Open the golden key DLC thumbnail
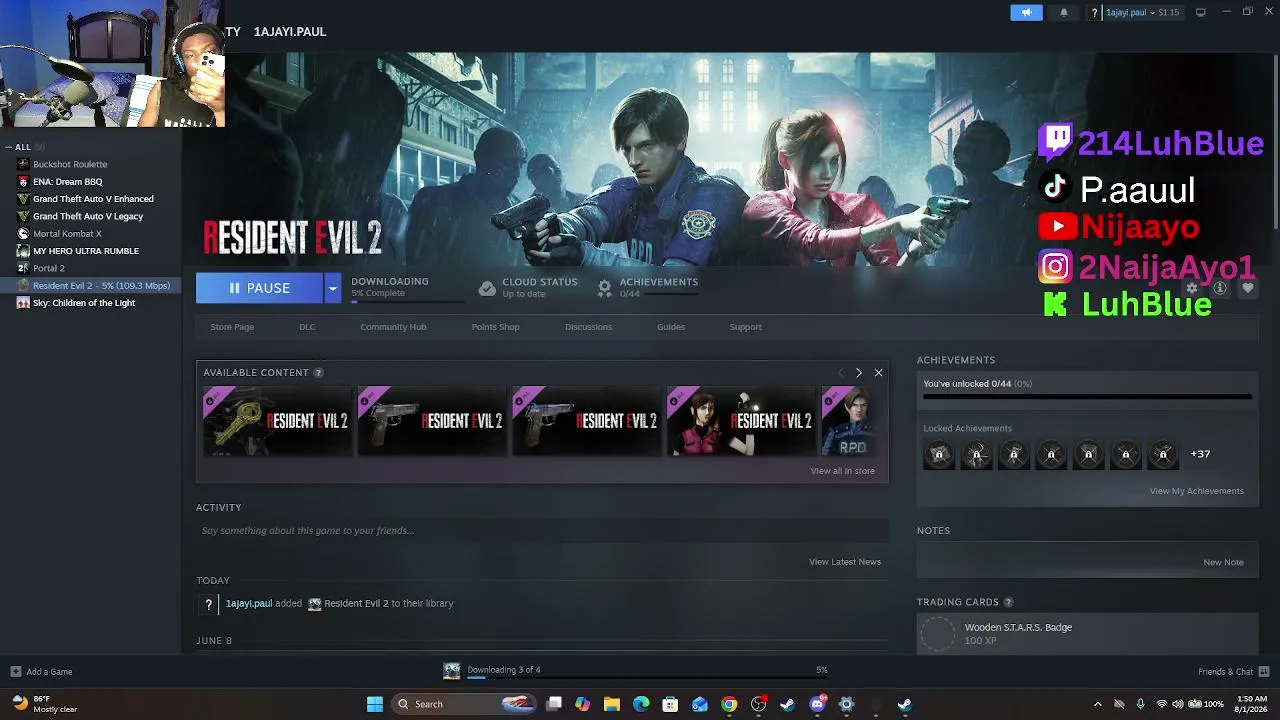Image resolution: width=1280 pixels, height=720 pixels. [x=277, y=421]
